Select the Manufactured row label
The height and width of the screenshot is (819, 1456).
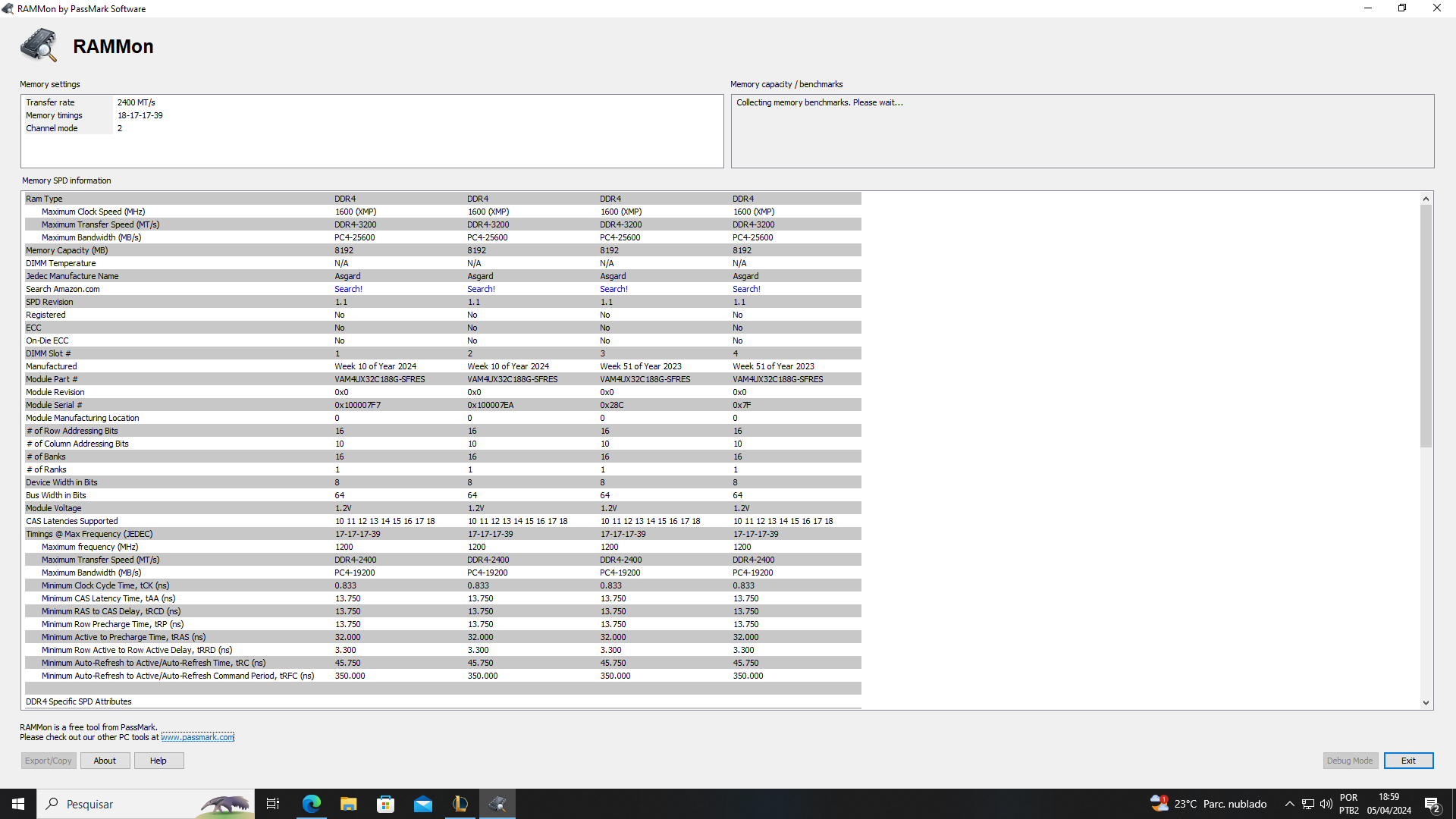click(51, 366)
